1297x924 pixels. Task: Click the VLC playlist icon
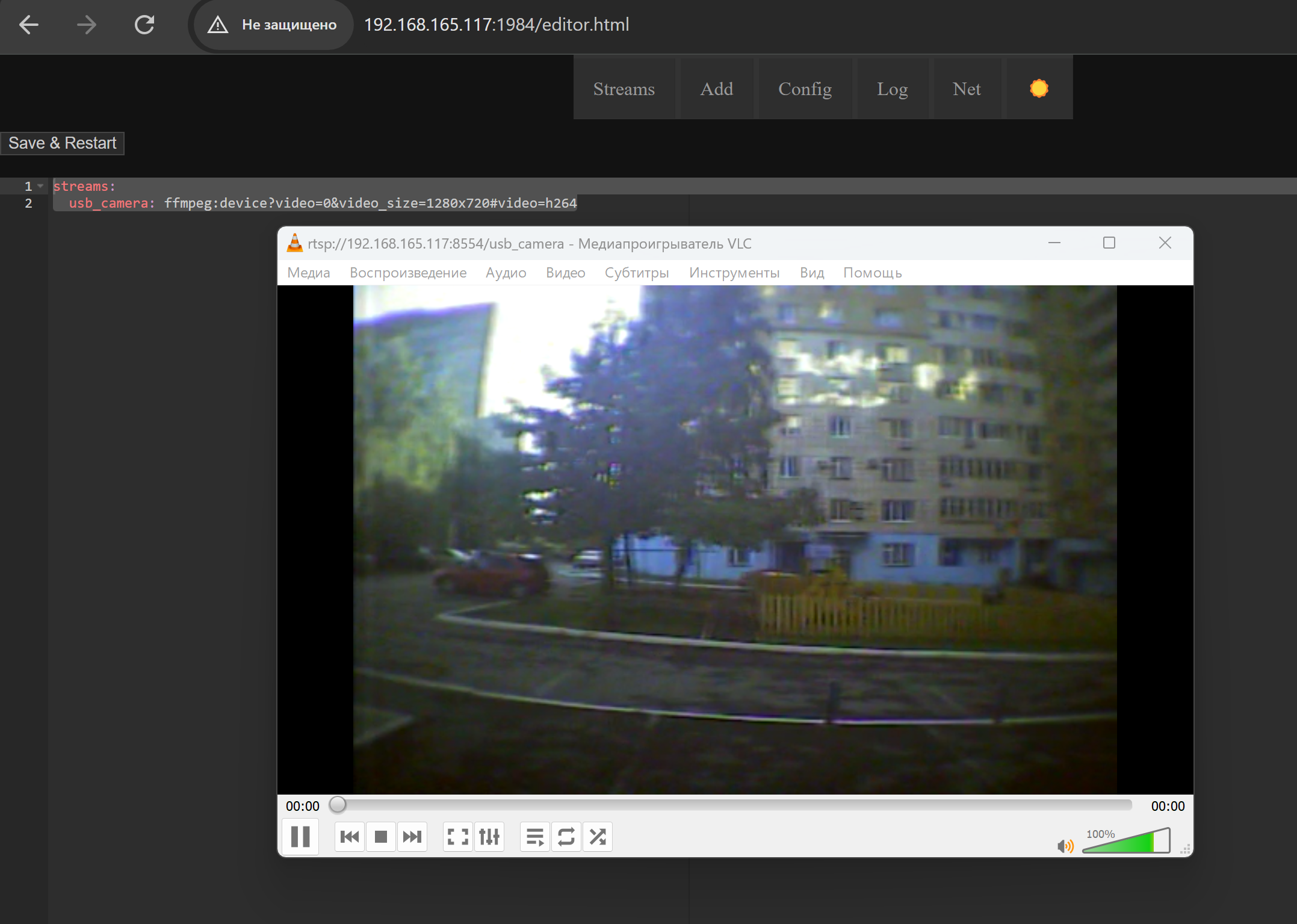point(535,837)
